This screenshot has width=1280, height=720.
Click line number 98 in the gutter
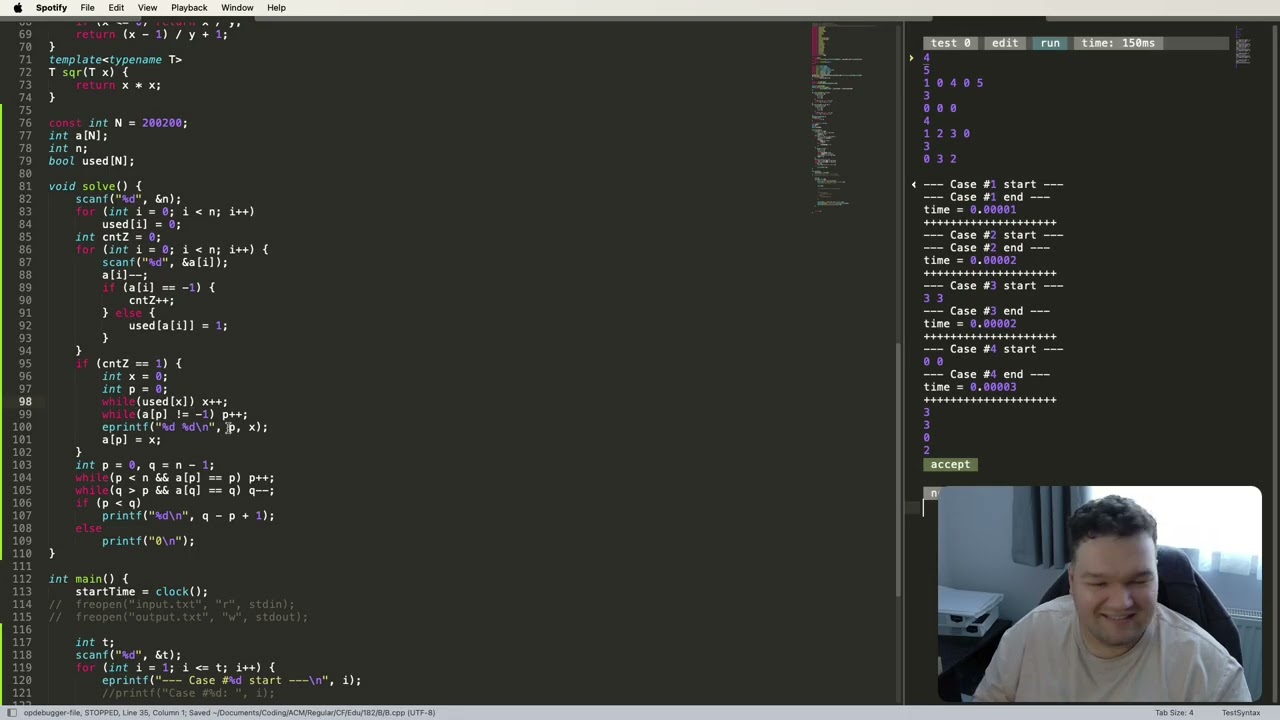tap(24, 402)
